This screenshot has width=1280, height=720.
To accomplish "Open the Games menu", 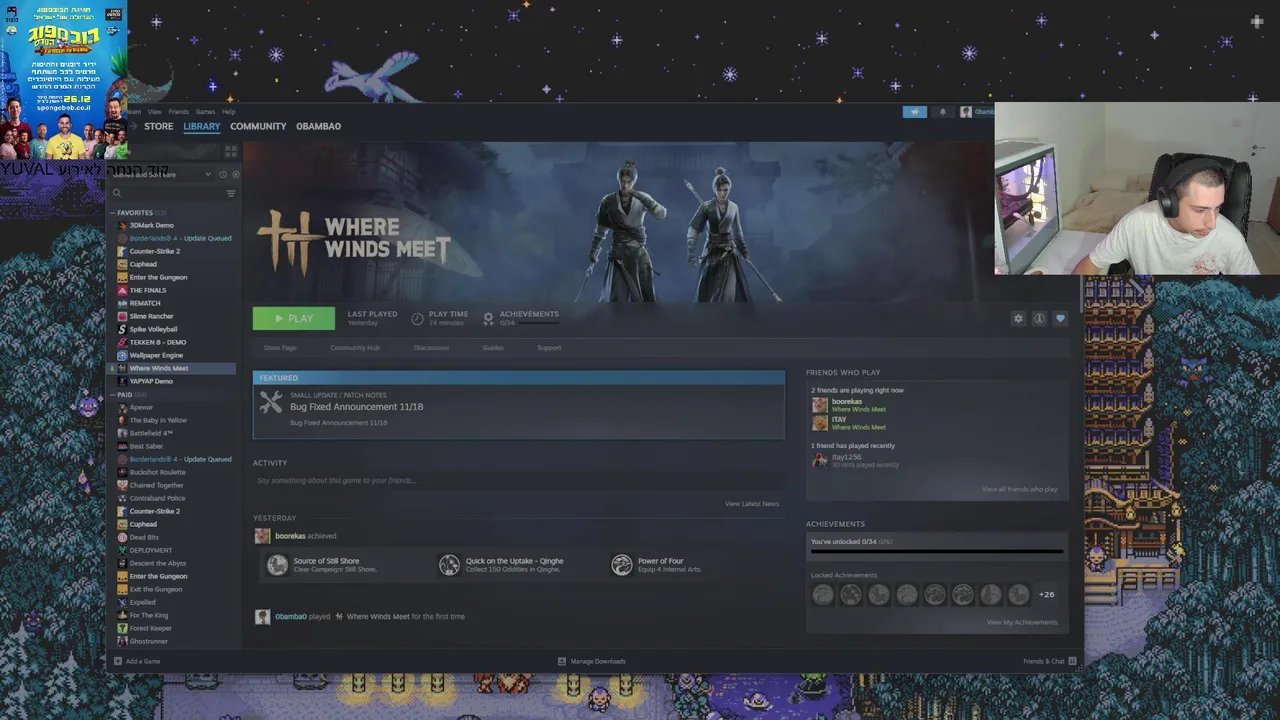I will coord(205,112).
